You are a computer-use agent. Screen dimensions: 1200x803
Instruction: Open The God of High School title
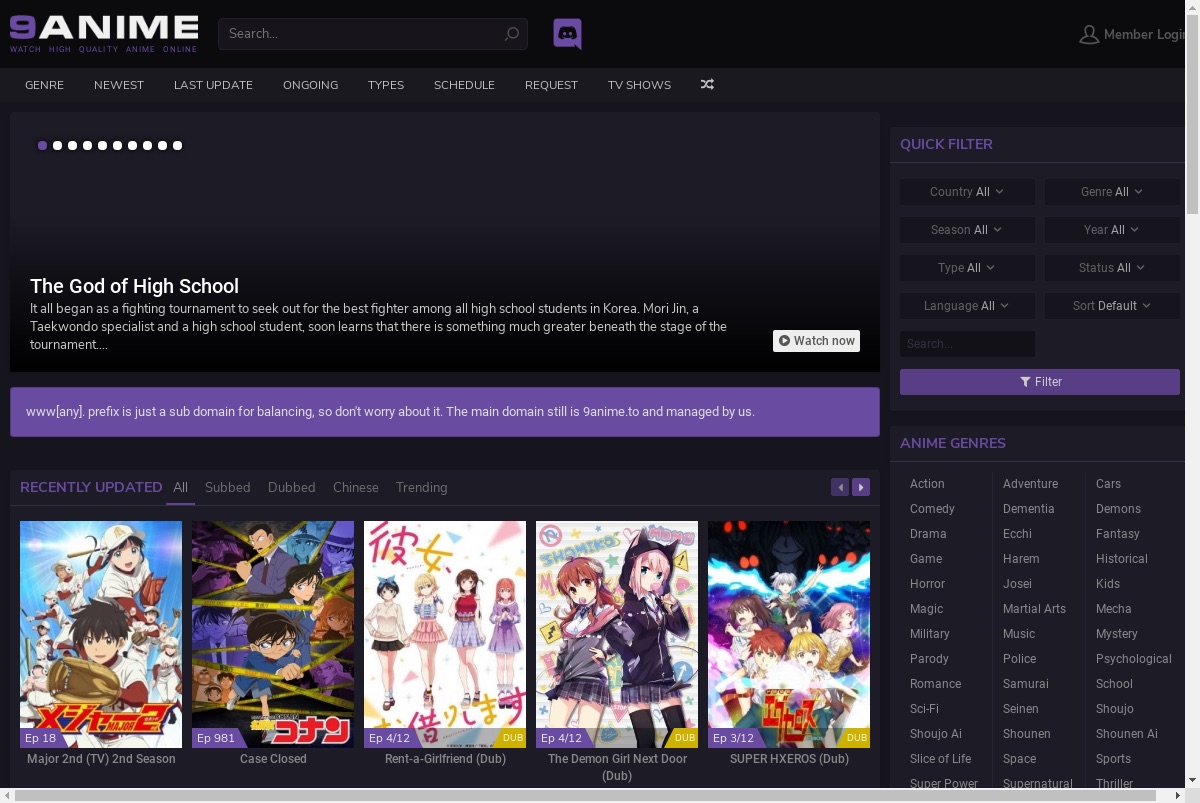pos(134,286)
